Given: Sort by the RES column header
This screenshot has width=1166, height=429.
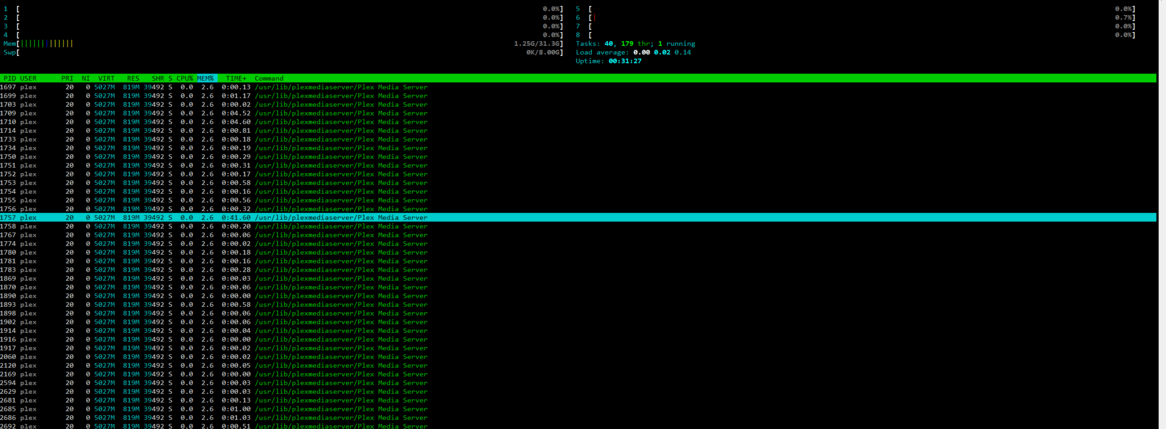Looking at the screenshot, I should pos(133,78).
